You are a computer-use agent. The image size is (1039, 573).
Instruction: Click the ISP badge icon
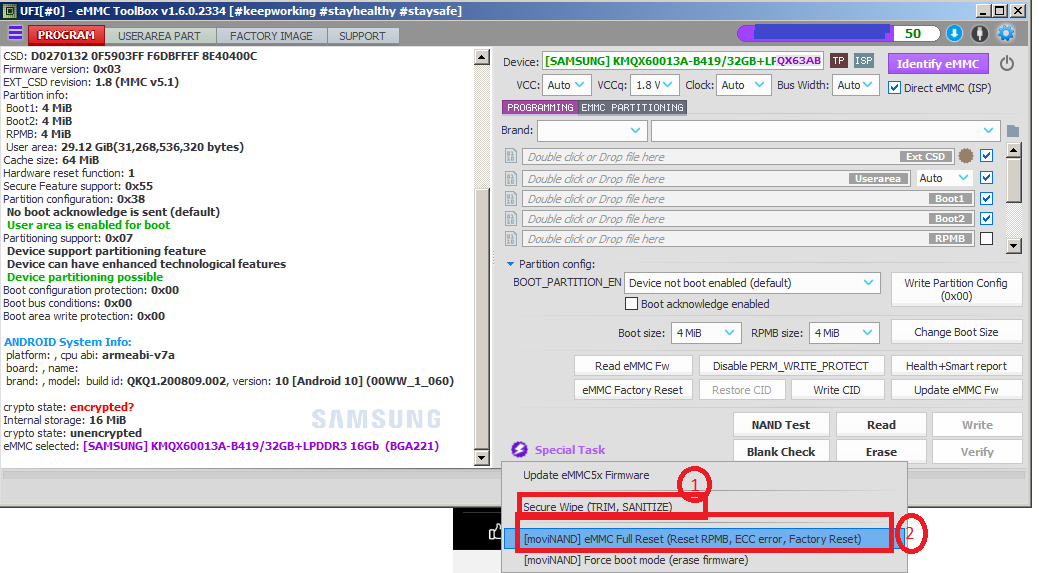(863, 61)
